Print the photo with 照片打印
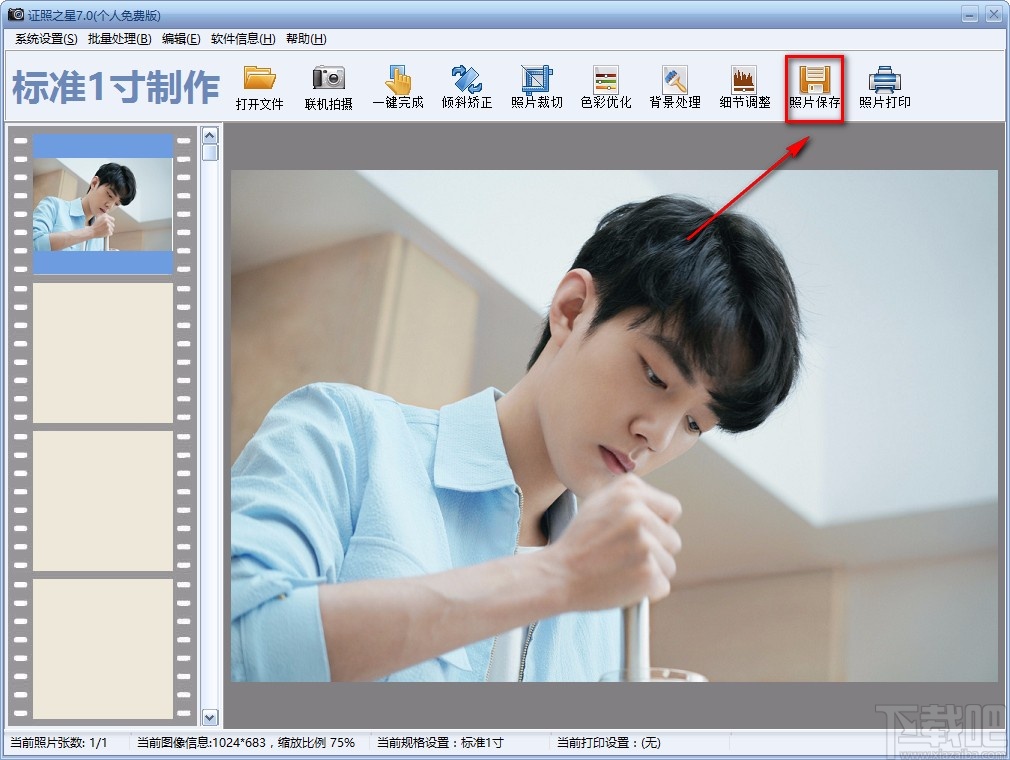 [884, 88]
